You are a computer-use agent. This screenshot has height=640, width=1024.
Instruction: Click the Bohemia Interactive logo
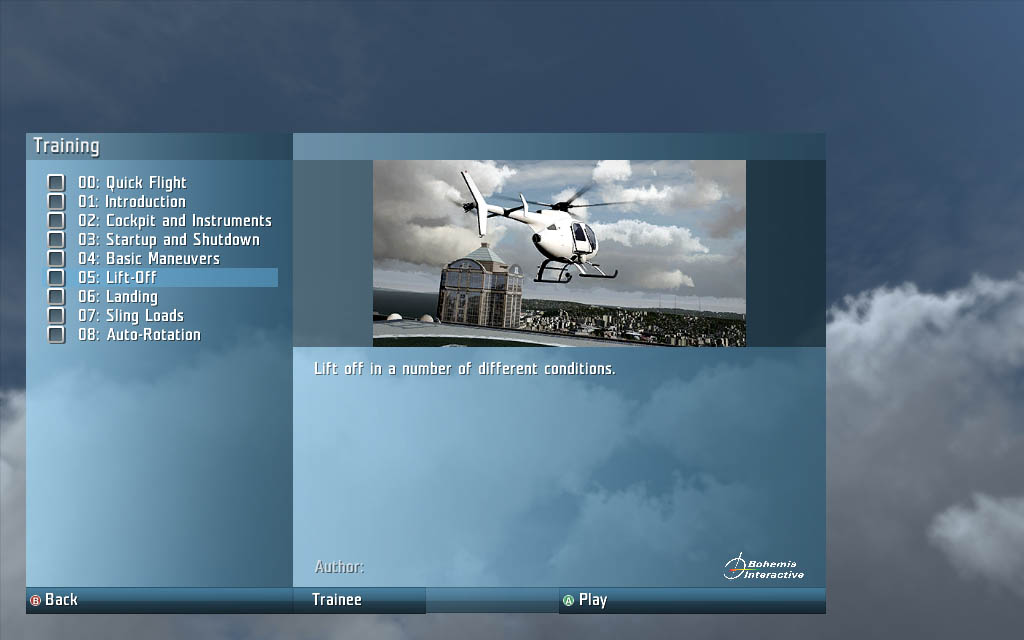(764, 567)
